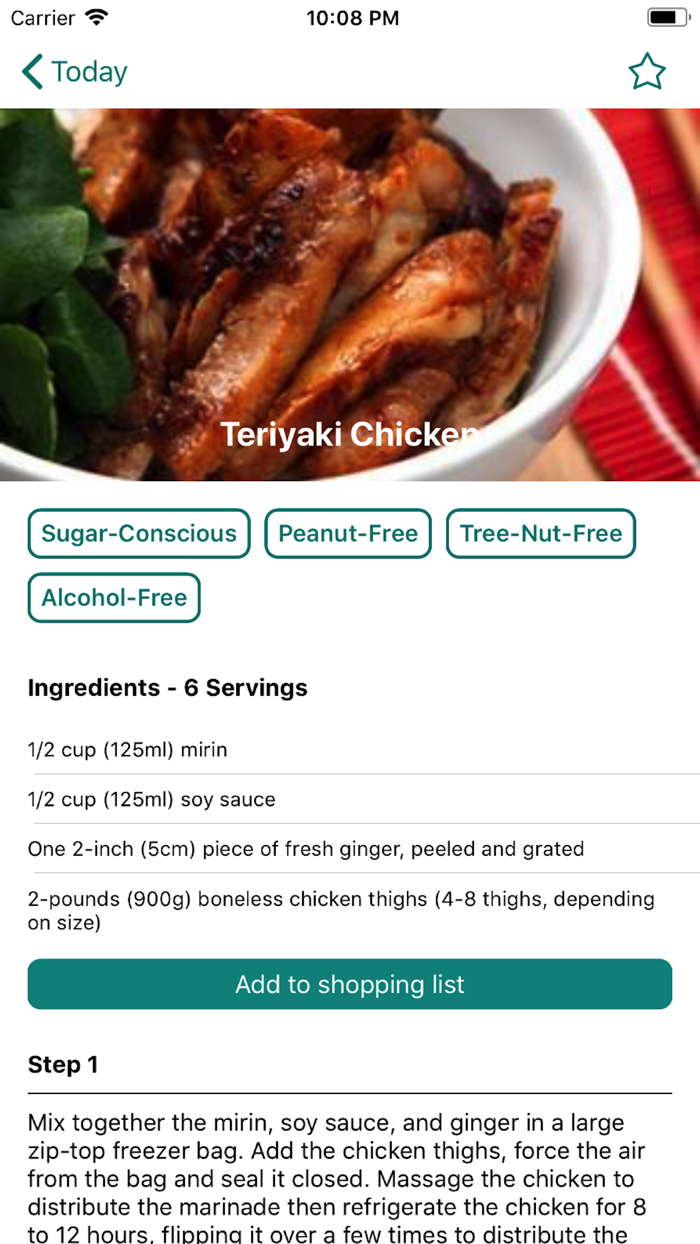The image size is (700, 1244).
Task: Tap the battery indicator in the status bar
Action: click(x=665, y=16)
